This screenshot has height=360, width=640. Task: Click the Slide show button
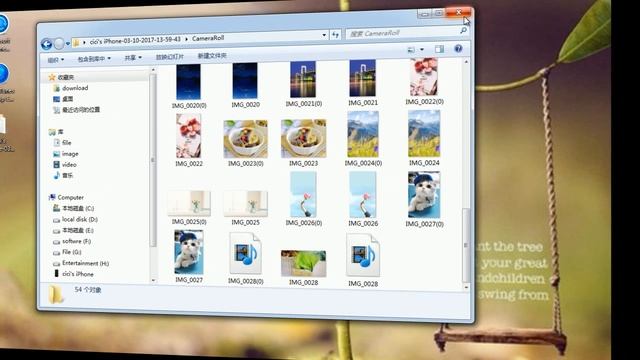click(170, 57)
